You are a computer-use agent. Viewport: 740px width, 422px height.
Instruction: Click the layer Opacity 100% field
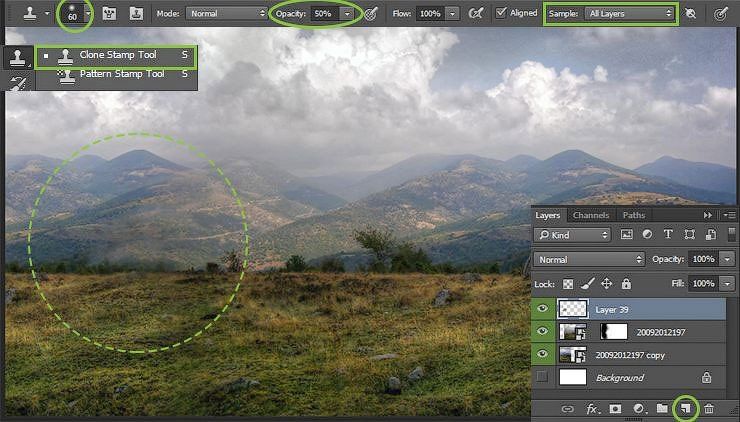point(704,259)
